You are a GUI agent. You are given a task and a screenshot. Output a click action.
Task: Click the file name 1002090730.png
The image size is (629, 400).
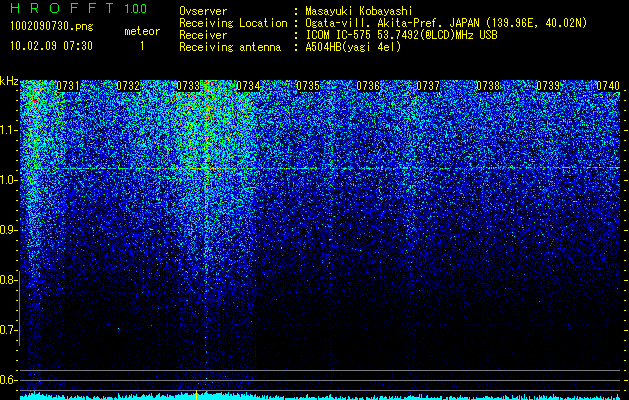52,27
